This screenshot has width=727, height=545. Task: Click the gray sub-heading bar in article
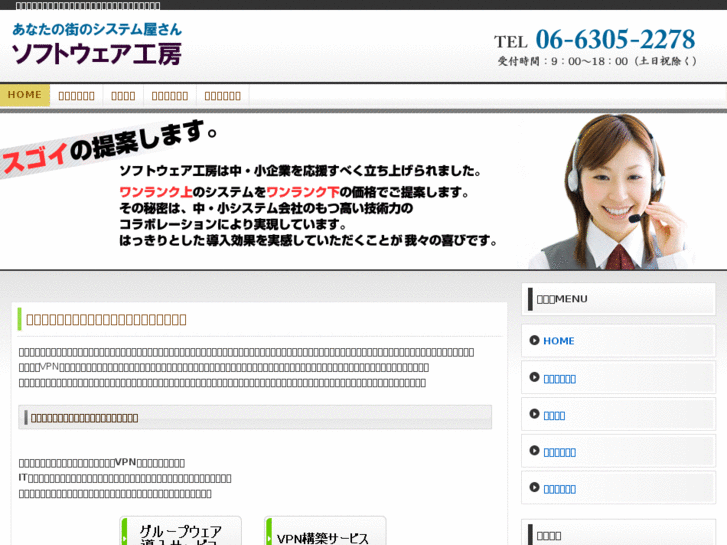[255, 417]
